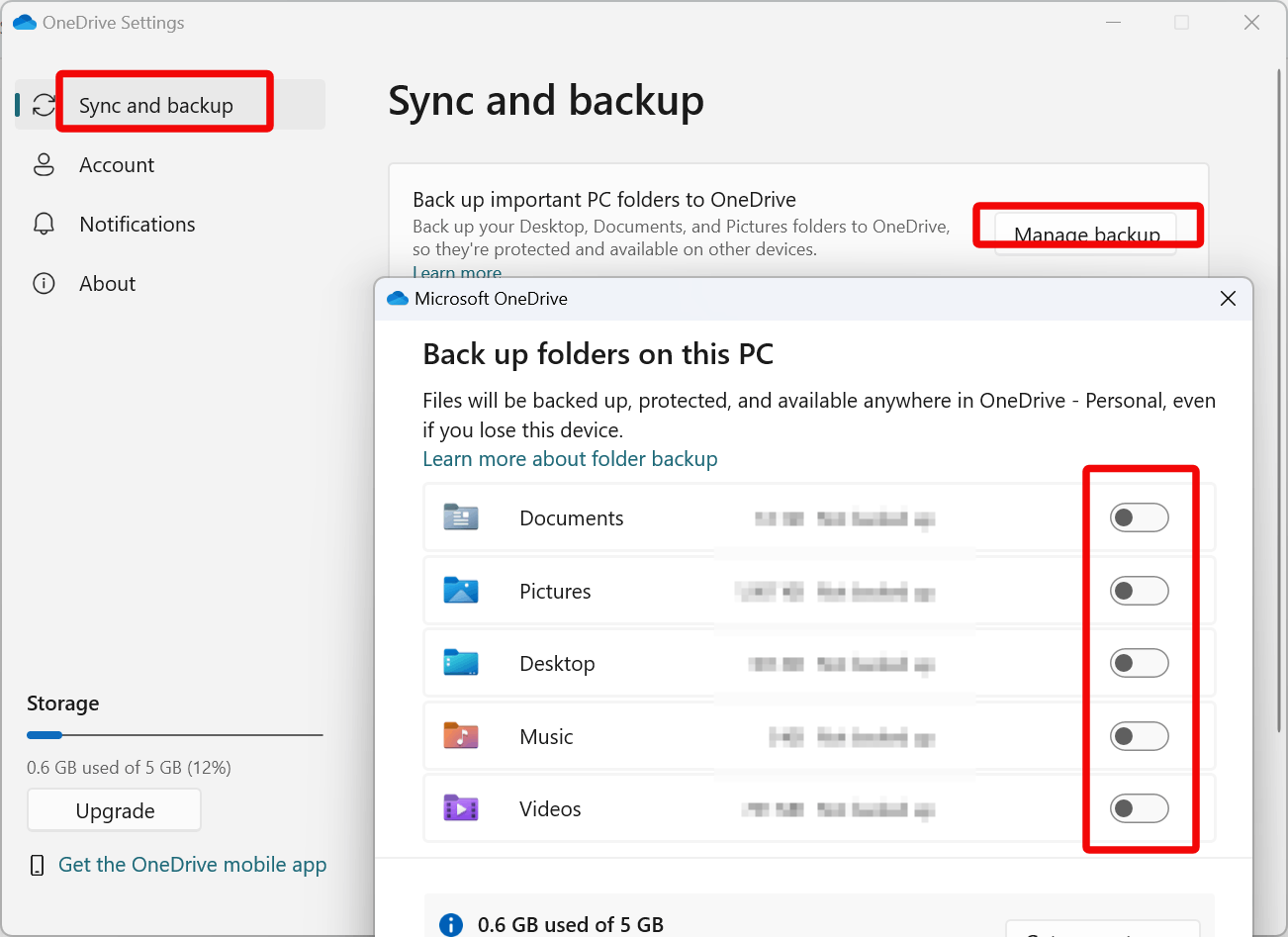Open the Account settings tab
Image resolution: width=1288 pixels, height=937 pixels.
pyautogui.click(x=117, y=165)
